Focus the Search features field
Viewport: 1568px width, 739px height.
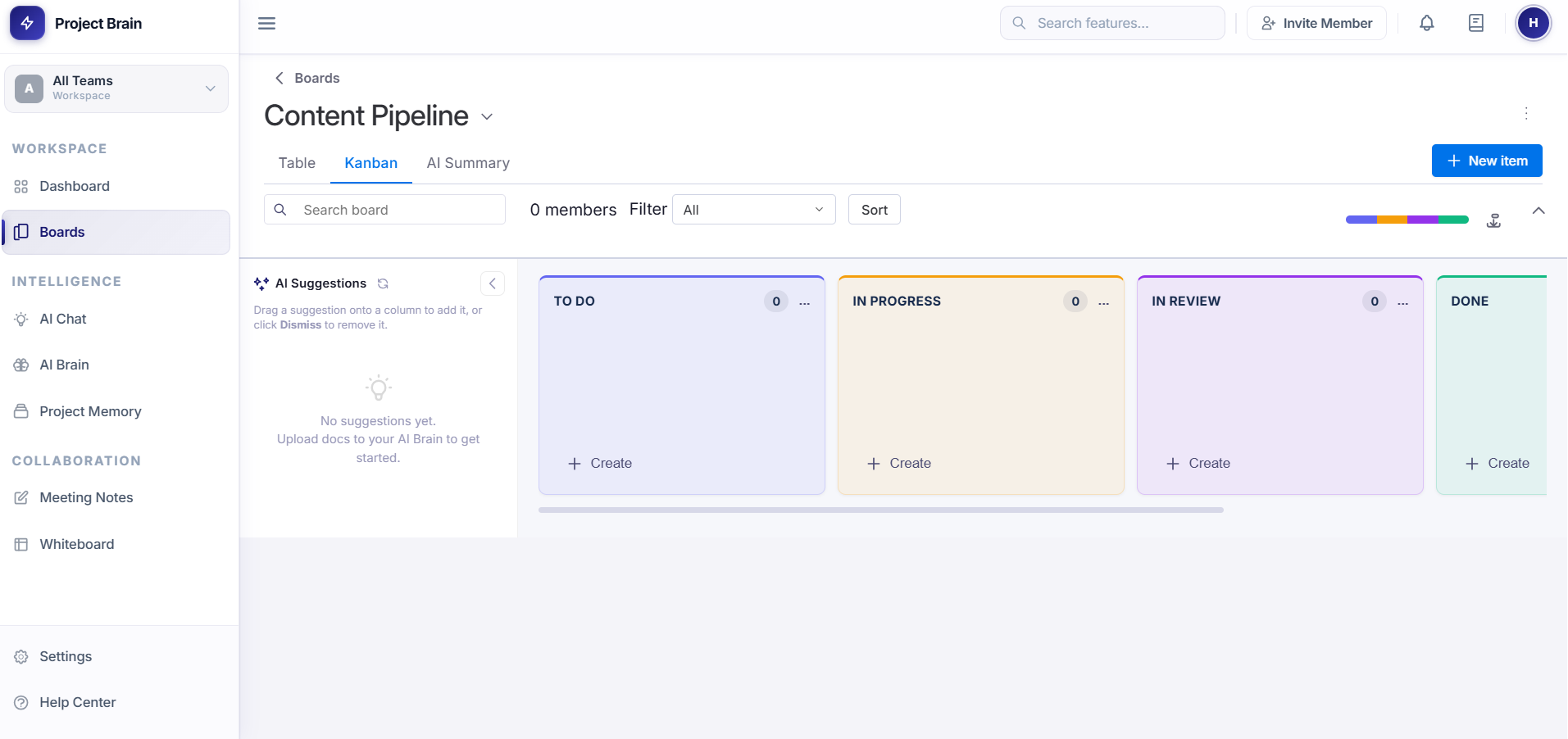[1112, 23]
